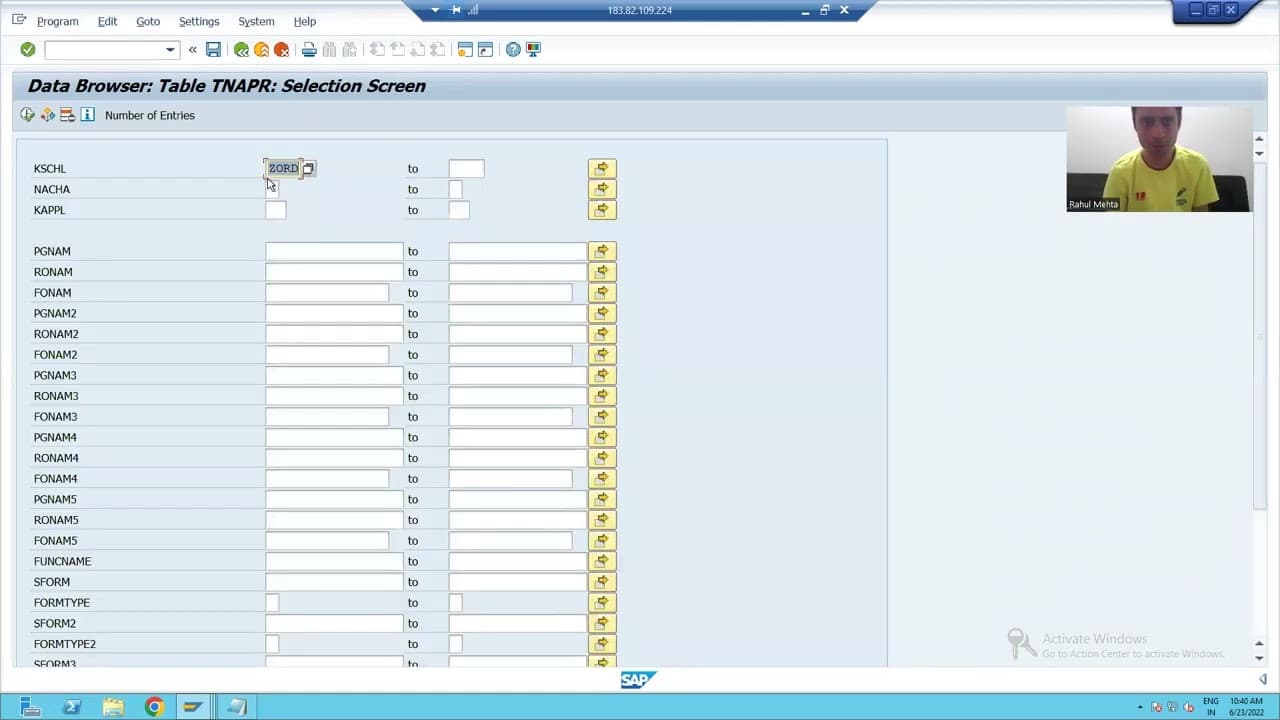
Task: Click the SFORM2 lower limit input field
Action: [x=334, y=623]
